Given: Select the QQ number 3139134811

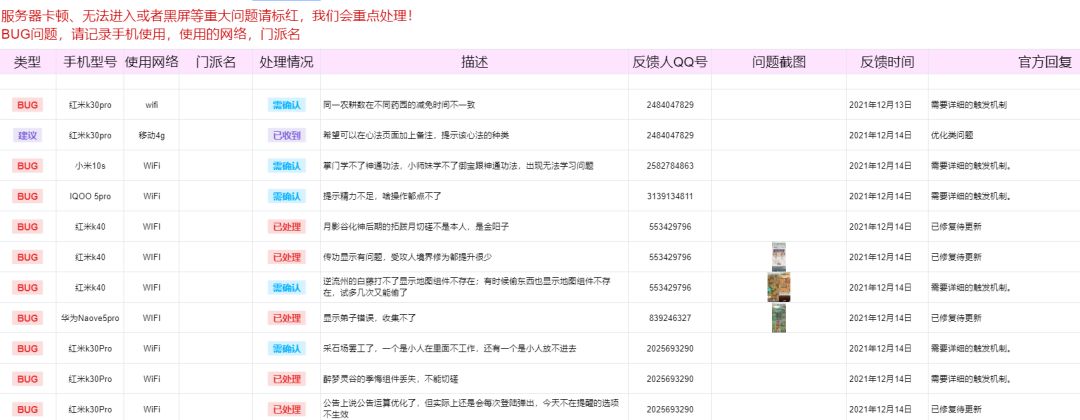Looking at the screenshot, I should (670, 196).
